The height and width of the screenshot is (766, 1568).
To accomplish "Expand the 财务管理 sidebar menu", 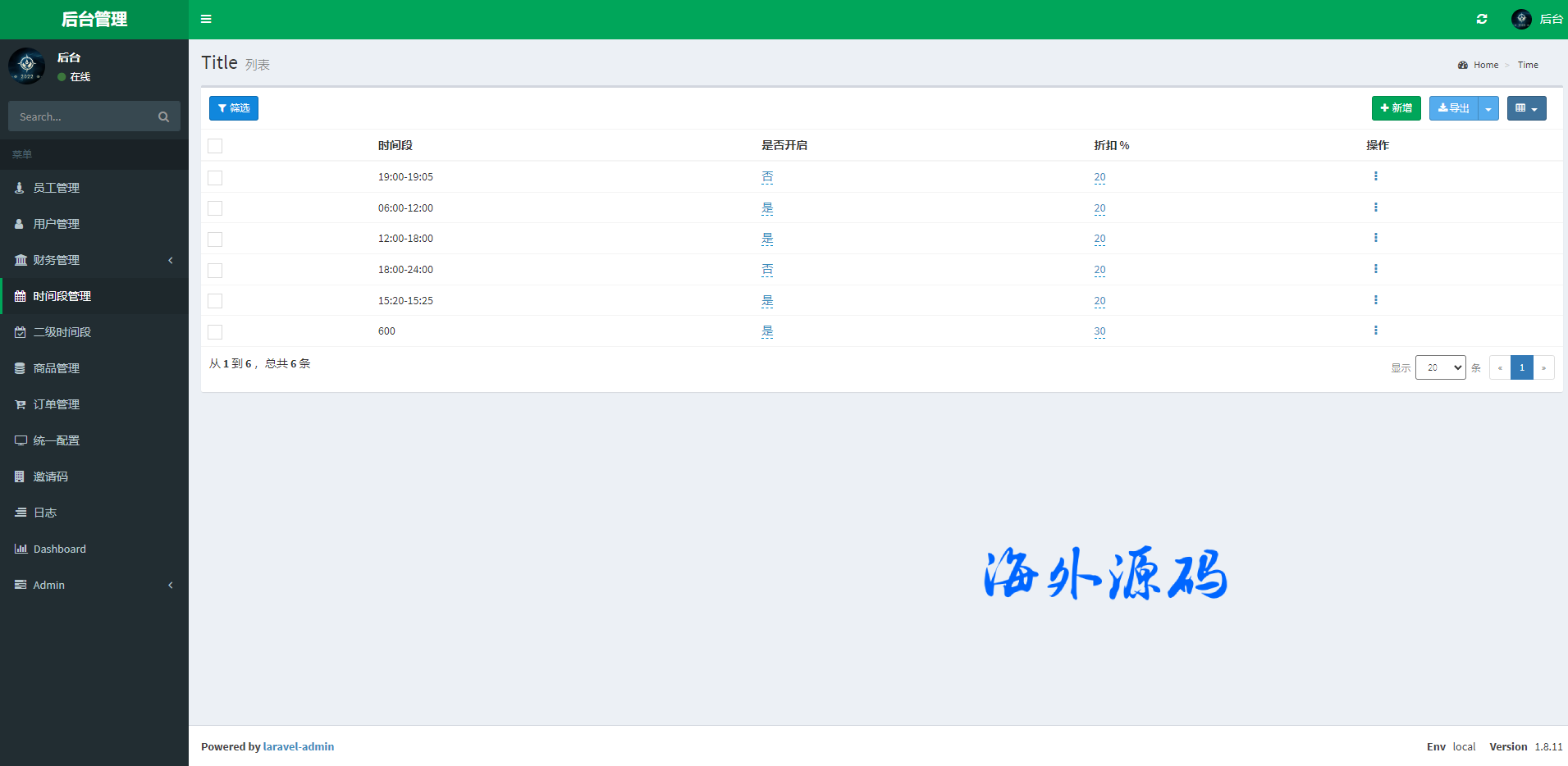I will (x=94, y=260).
